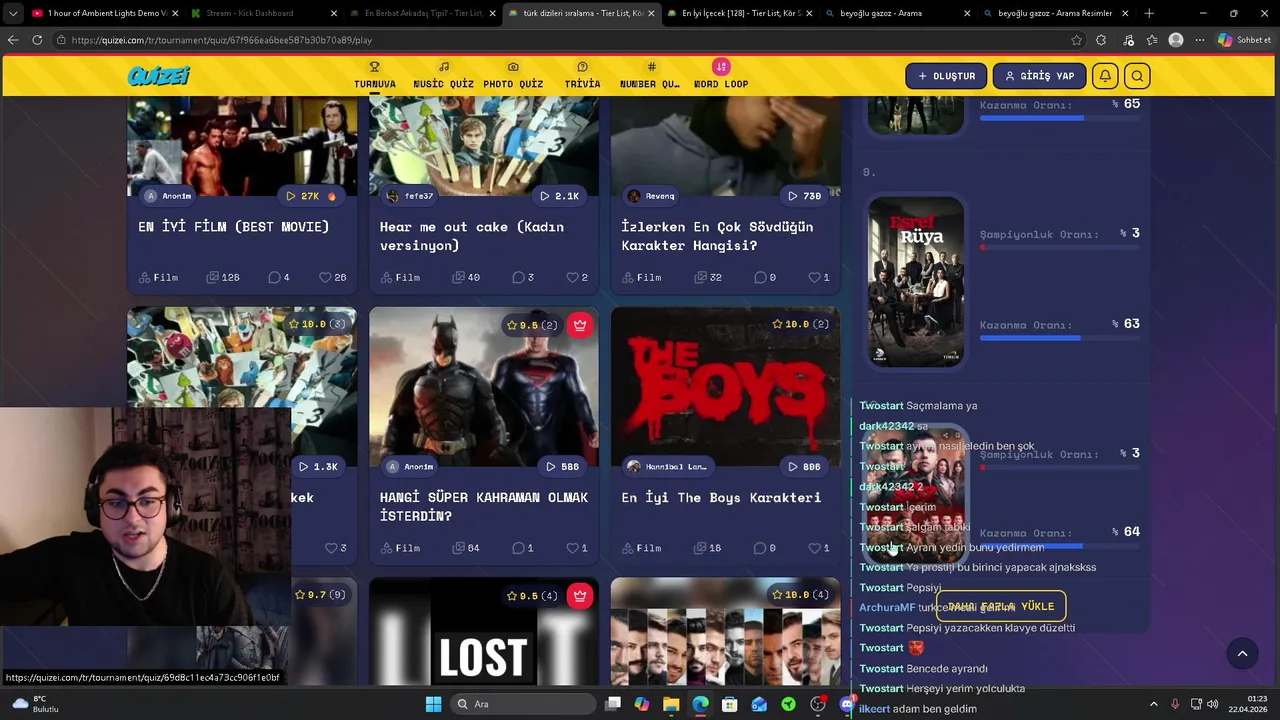Click the 10.0 rating on The Boys card
The width and height of the screenshot is (1280, 720).
[x=800, y=324]
